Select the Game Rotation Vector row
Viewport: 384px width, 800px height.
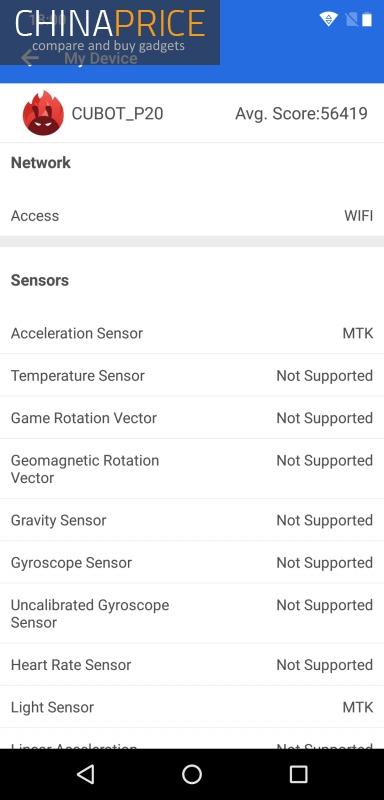192,418
